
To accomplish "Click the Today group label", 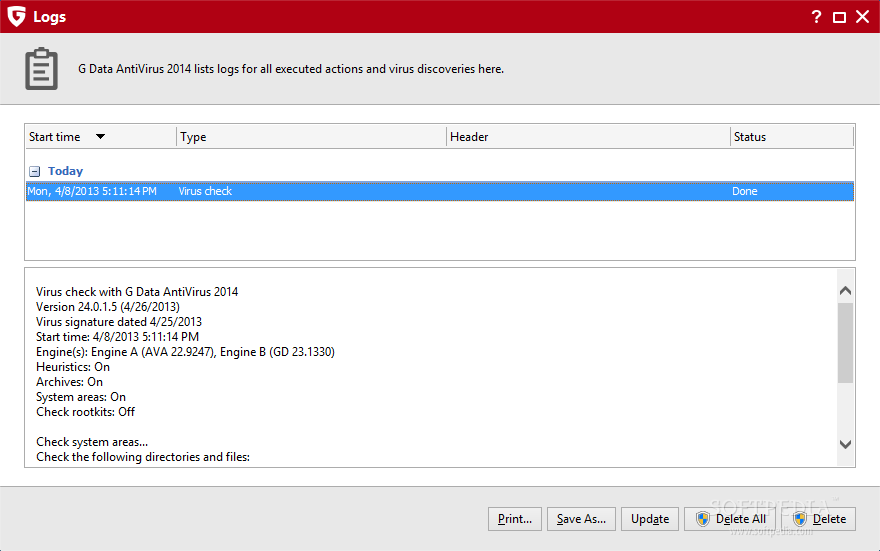I will pos(65,171).
